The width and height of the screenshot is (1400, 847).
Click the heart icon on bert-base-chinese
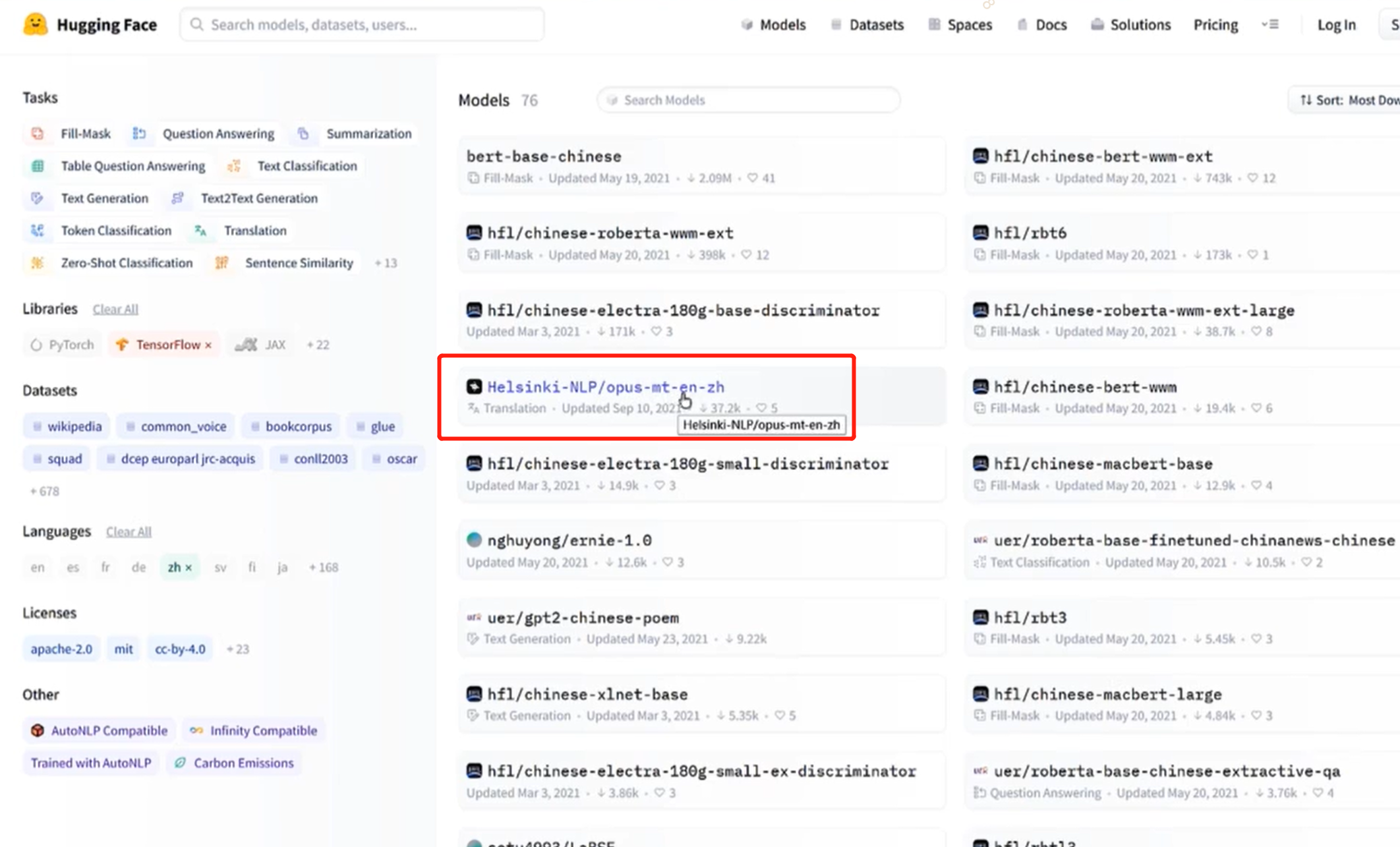[x=753, y=178]
